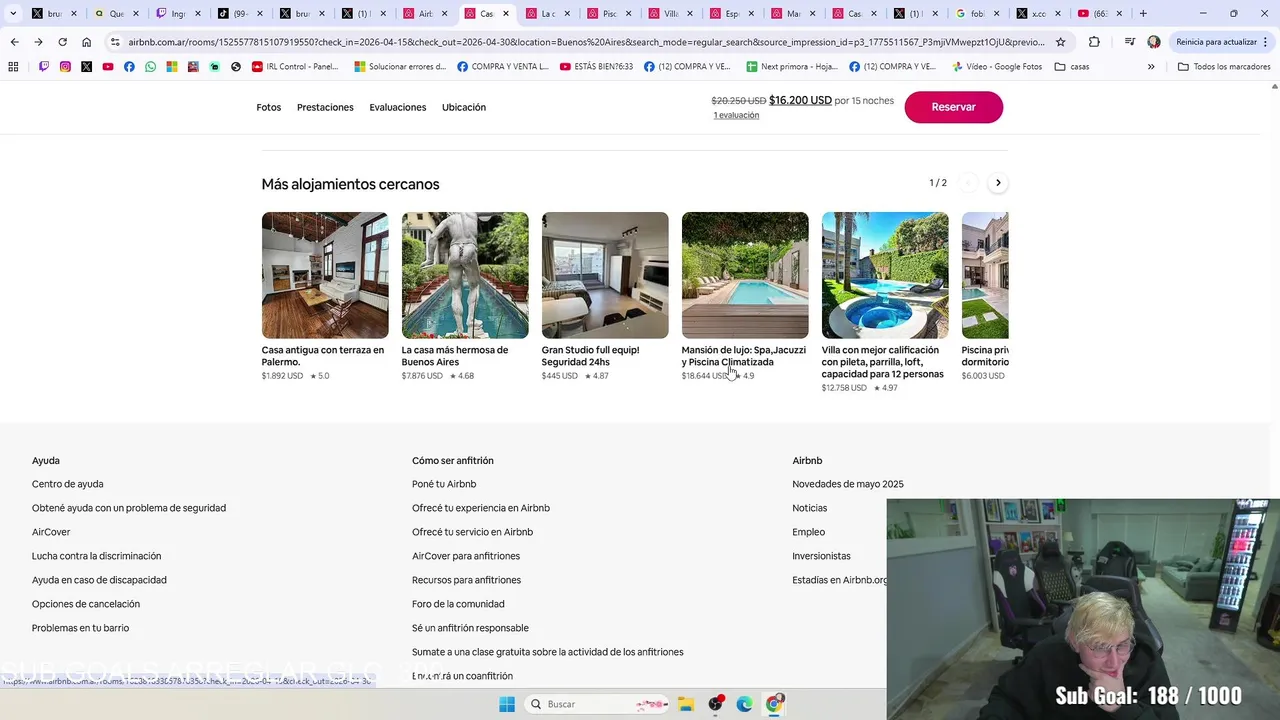Open Villa con mejor calificación listing photo

coord(885,275)
